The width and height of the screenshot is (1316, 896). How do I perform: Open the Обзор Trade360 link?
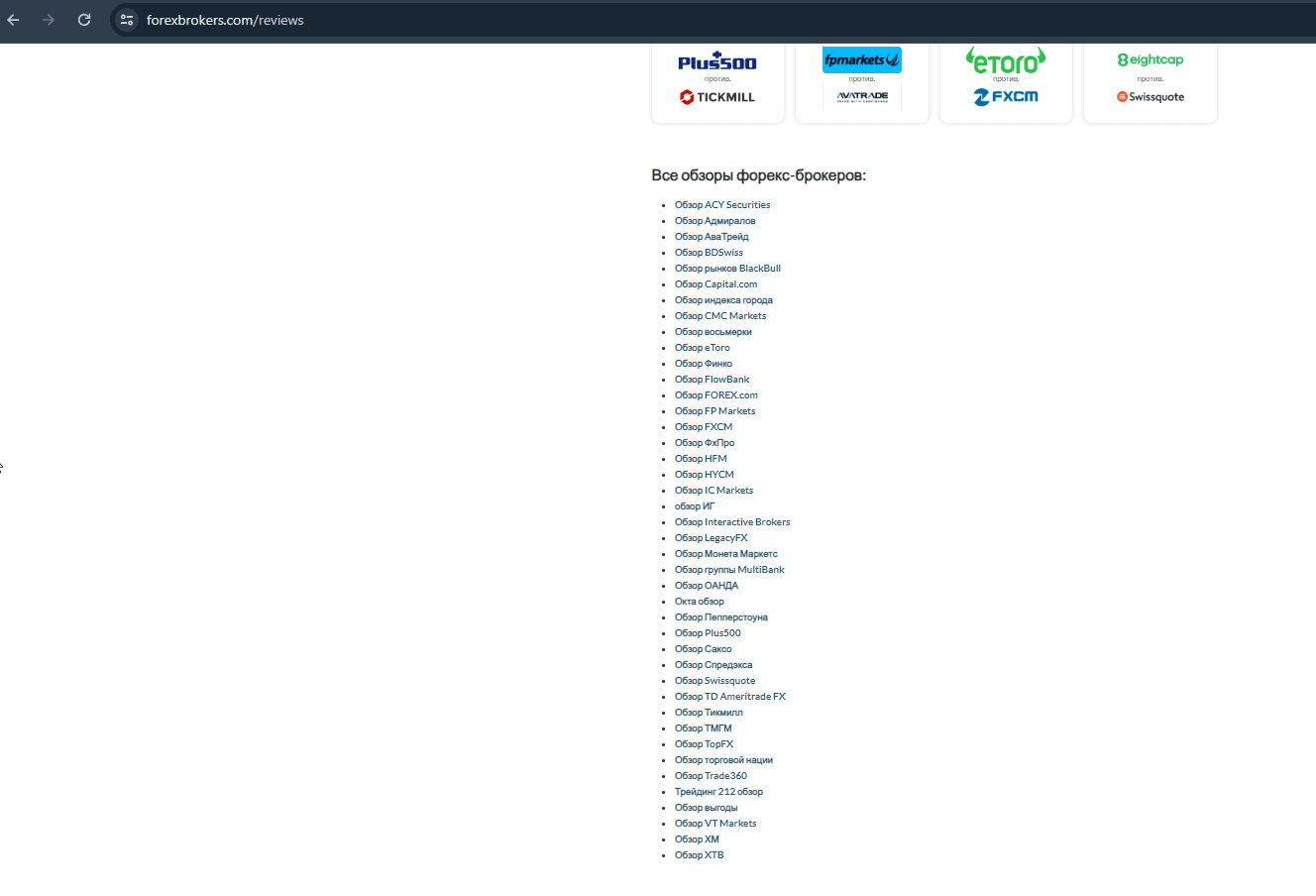[711, 776]
